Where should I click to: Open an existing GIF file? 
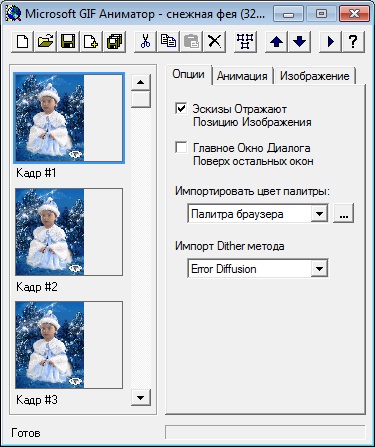[45, 42]
